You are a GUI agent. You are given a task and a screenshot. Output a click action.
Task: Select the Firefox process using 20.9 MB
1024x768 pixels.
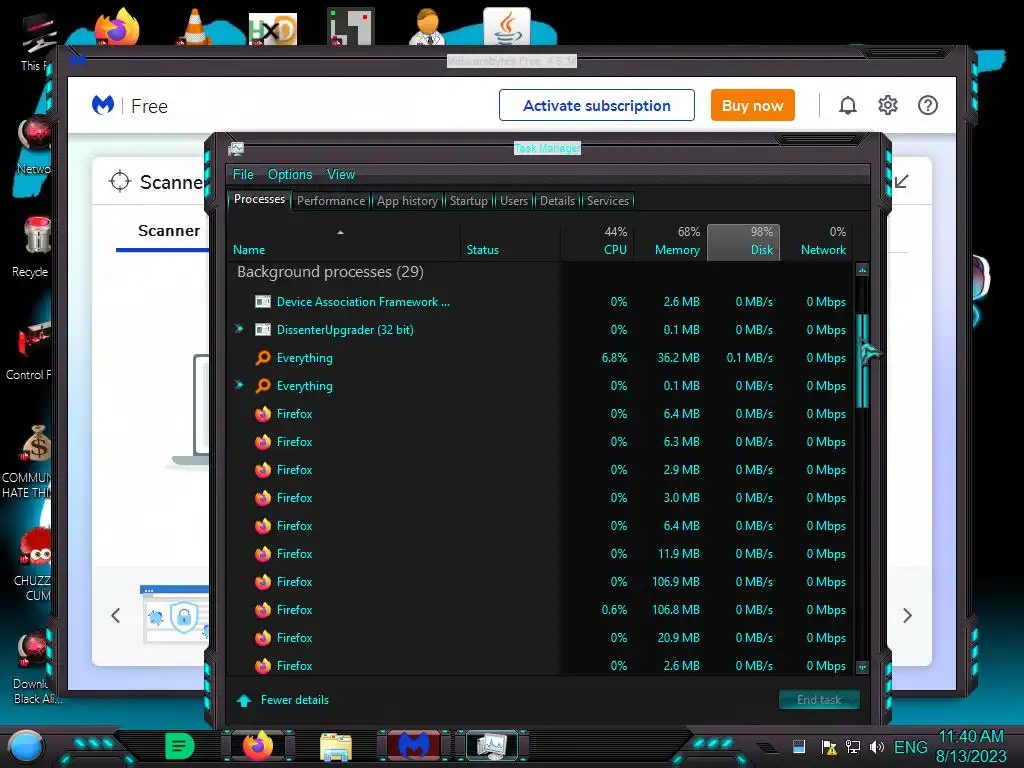click(540, 638)
